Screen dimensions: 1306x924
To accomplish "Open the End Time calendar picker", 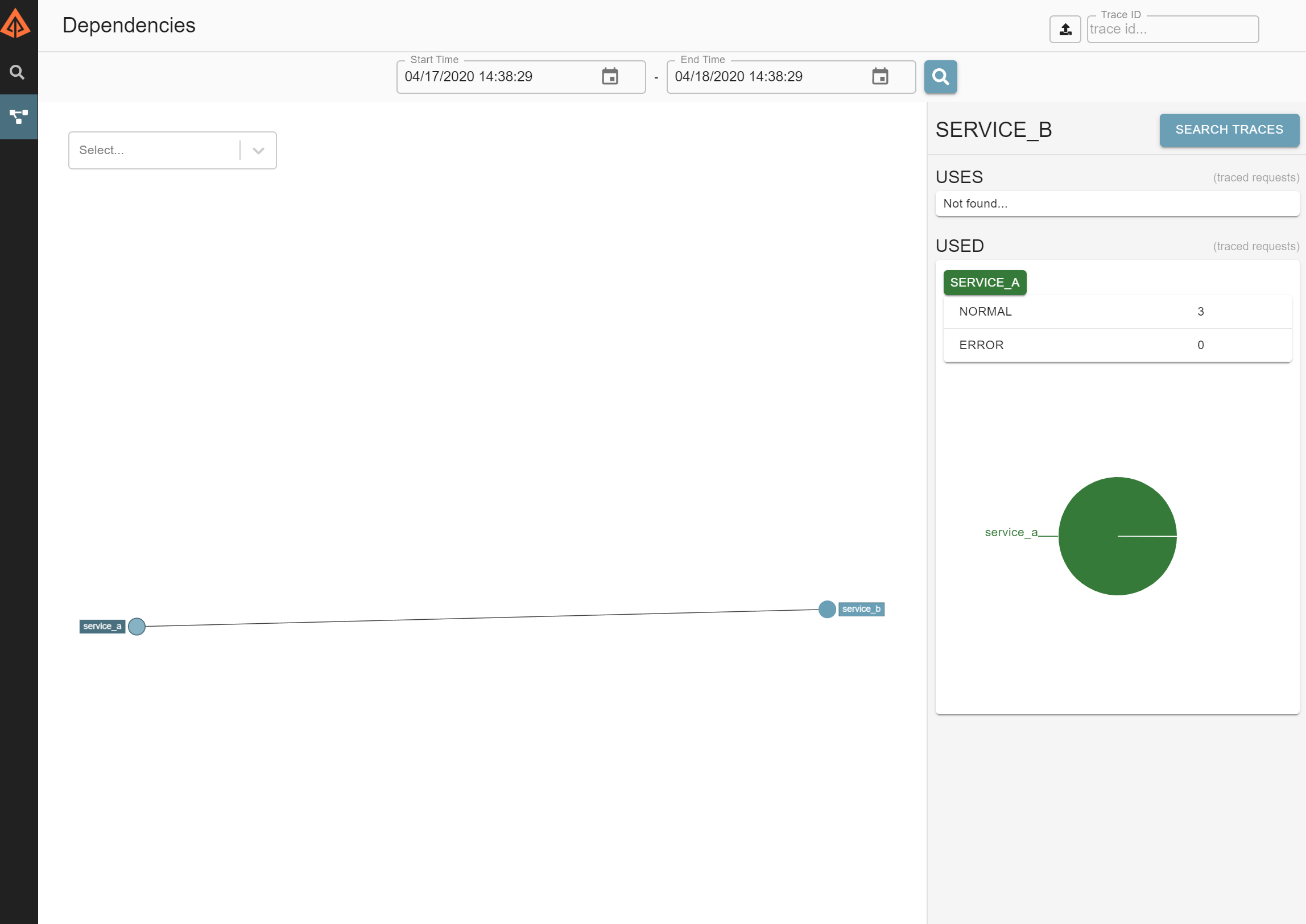I will pyautogui.click(x=879, y=76).
